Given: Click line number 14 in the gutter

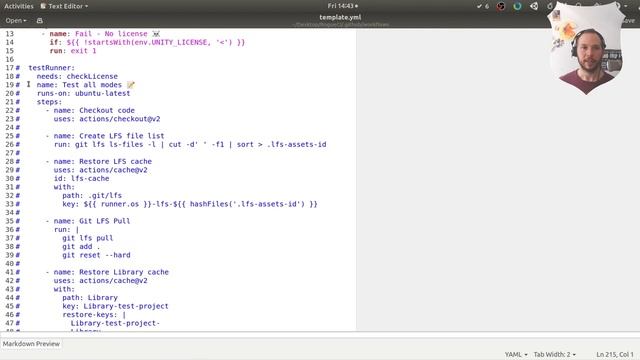Looking at the screenshot, I should pos(9,42).
